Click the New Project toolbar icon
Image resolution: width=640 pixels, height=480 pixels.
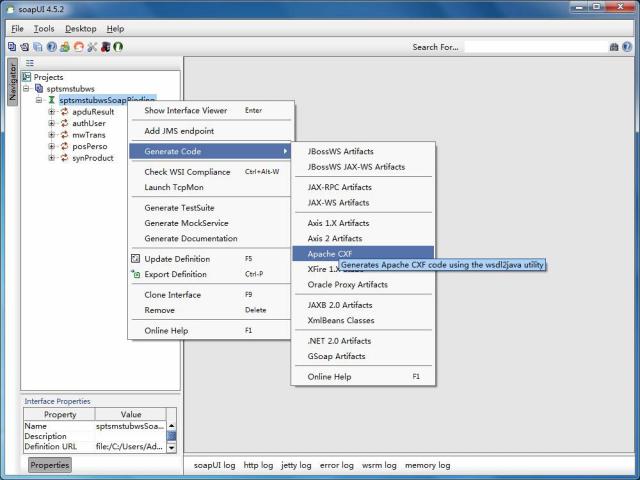[11, 46]
